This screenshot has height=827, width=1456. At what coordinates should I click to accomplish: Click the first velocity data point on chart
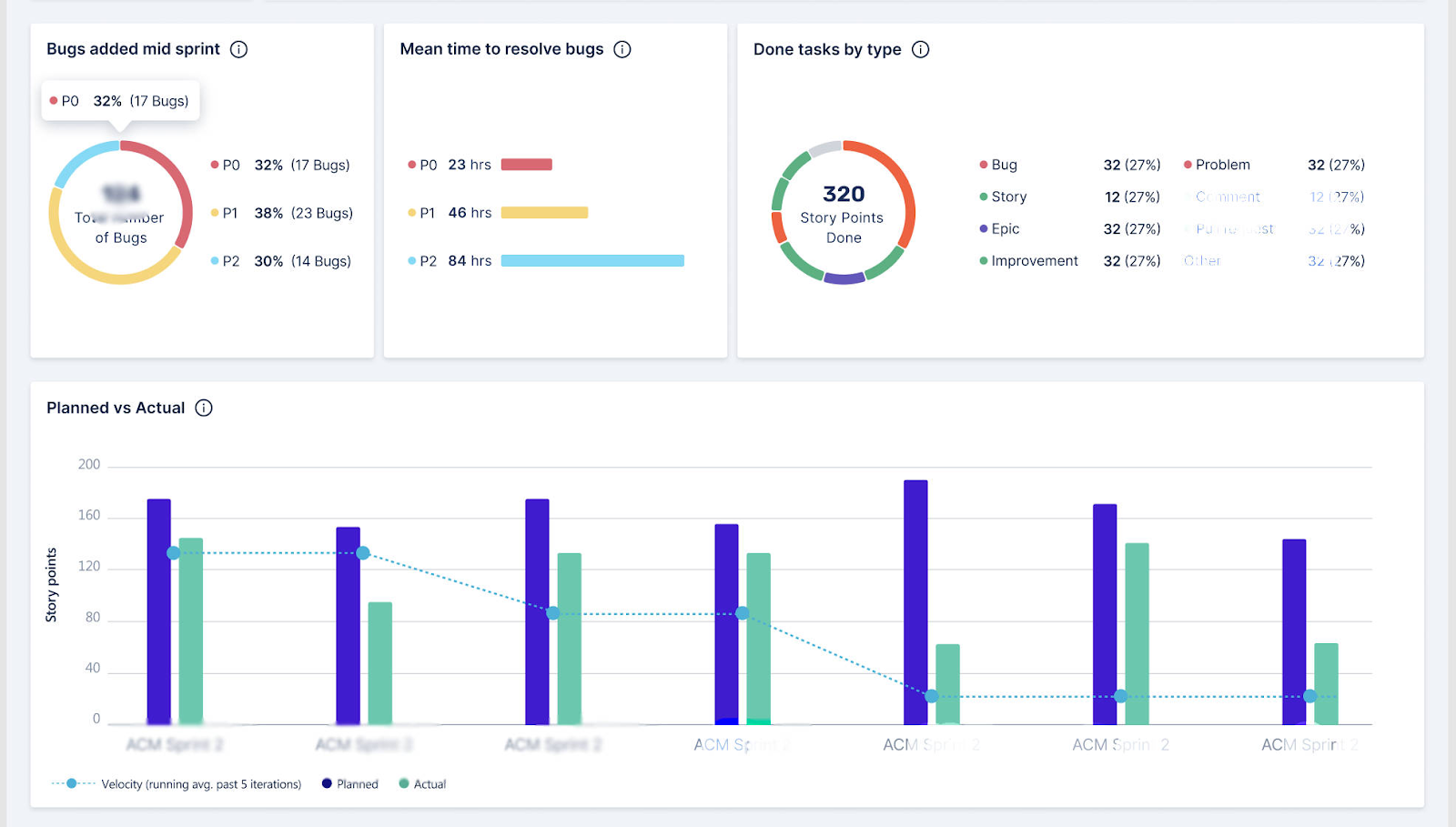173,553
